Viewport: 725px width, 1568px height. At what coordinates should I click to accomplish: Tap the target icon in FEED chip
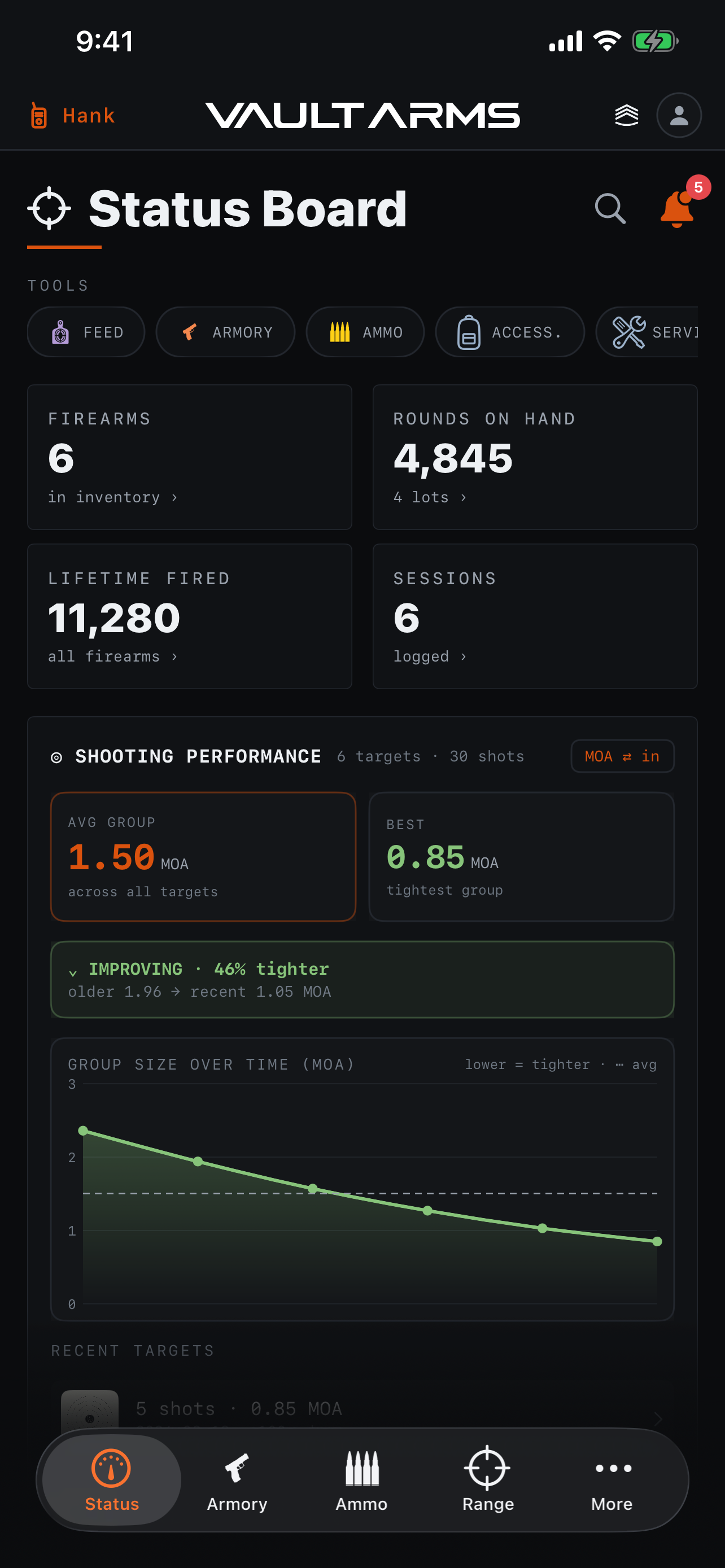click(60, 332)
